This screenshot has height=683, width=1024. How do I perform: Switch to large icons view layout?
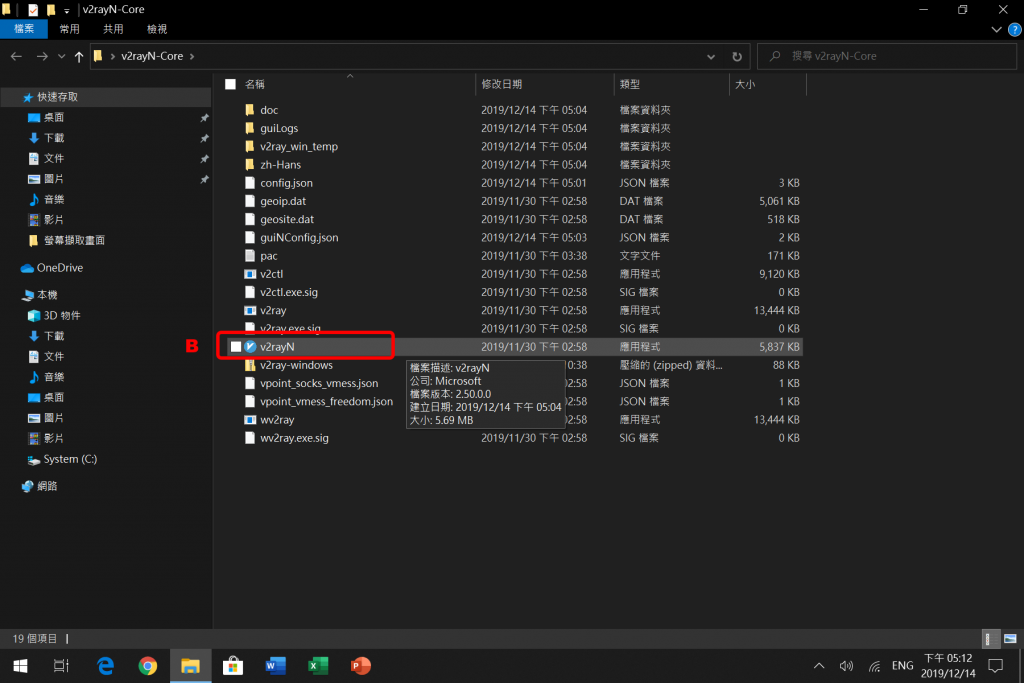pos(1010,639)
